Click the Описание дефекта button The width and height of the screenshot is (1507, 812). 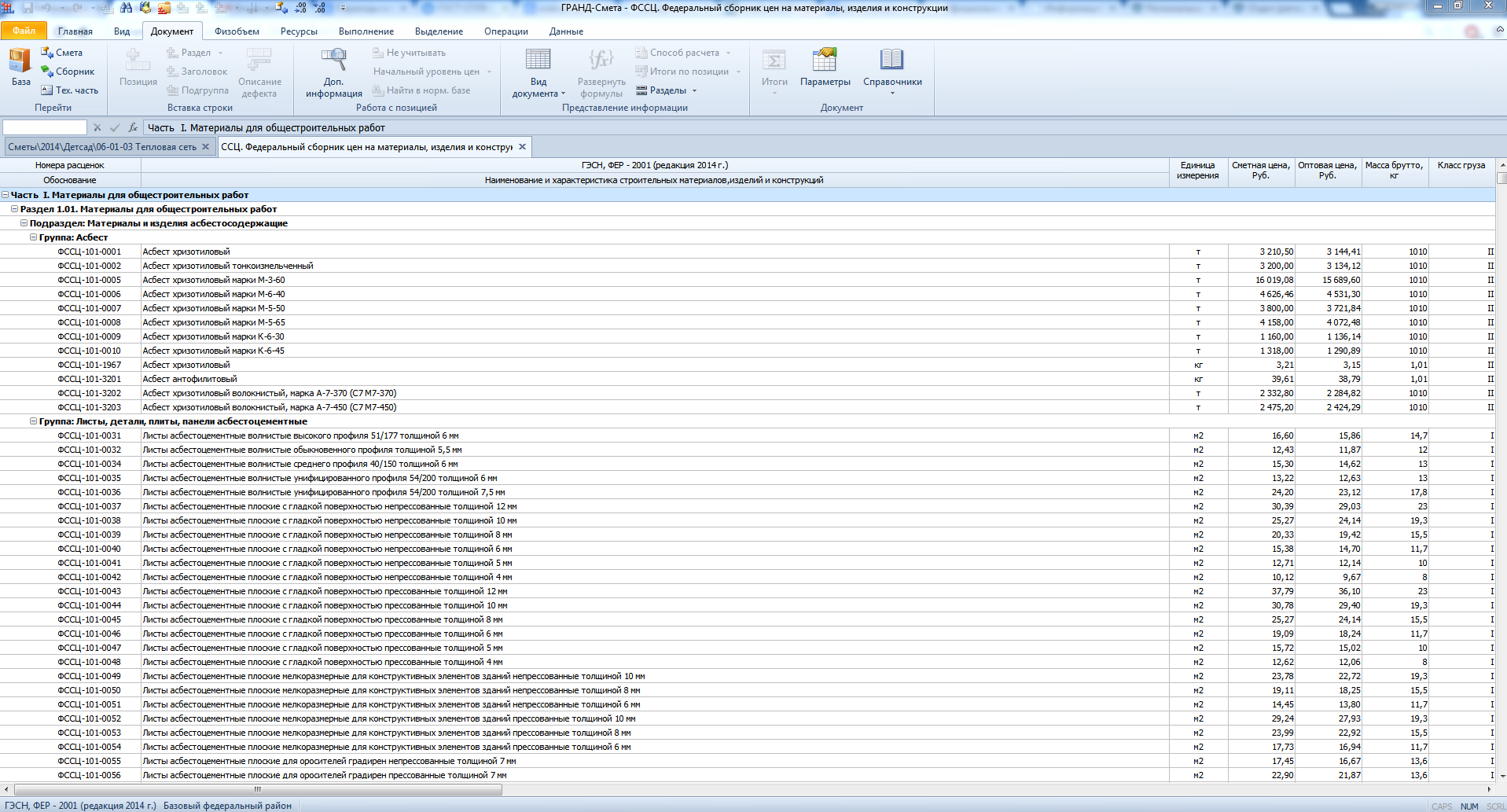(259, 72)
